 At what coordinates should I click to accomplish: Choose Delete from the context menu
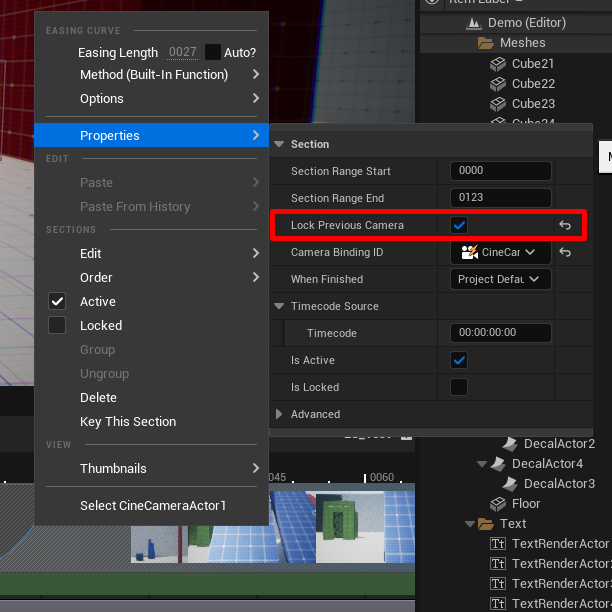(x=151, y=397)
